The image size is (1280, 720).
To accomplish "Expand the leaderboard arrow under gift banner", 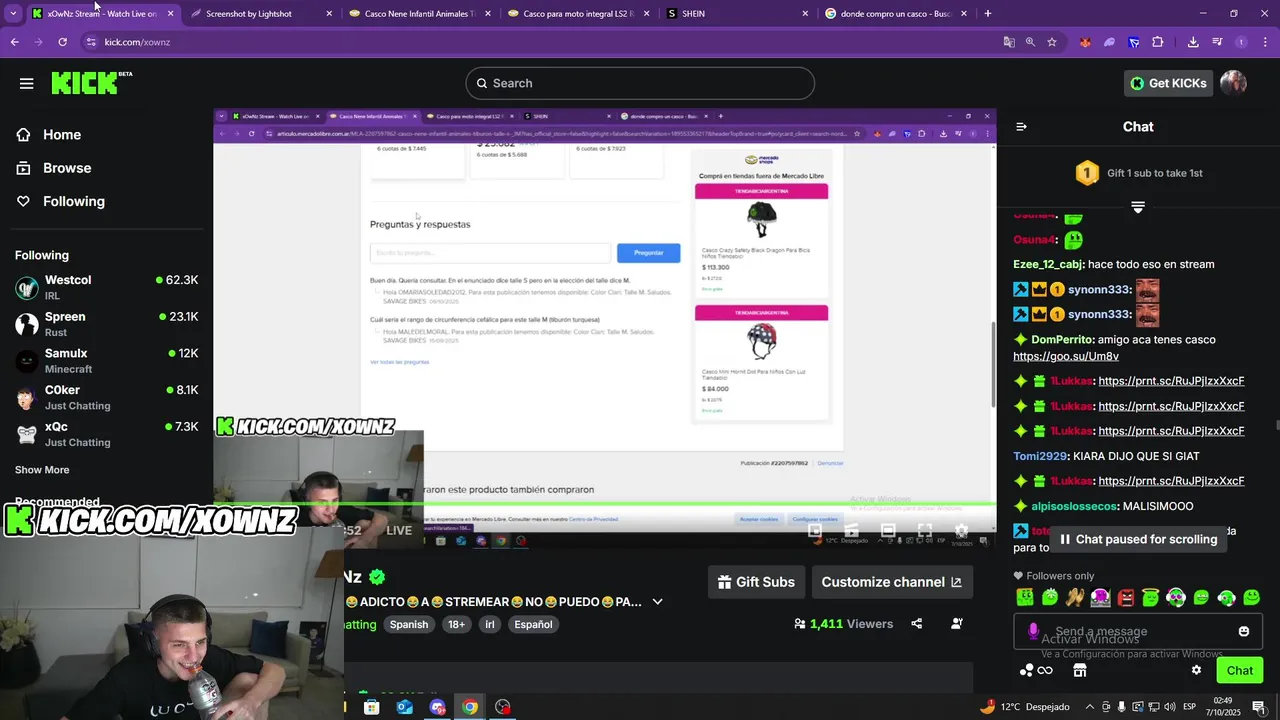I will (1138, 207).
